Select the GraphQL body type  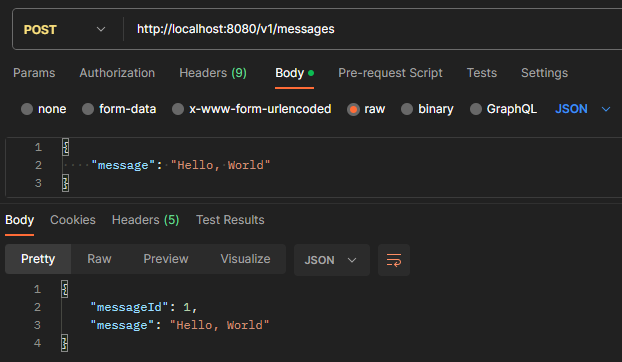[476, 109]
